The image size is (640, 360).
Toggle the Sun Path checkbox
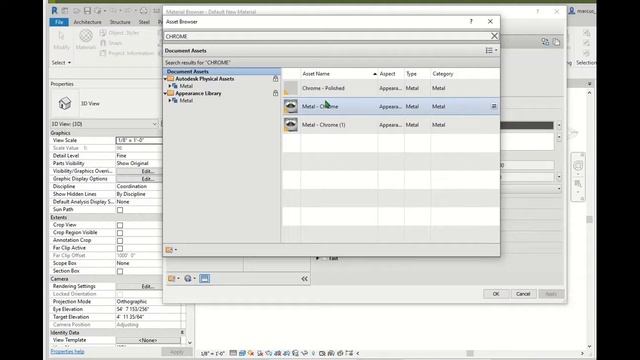click(120, 210)
